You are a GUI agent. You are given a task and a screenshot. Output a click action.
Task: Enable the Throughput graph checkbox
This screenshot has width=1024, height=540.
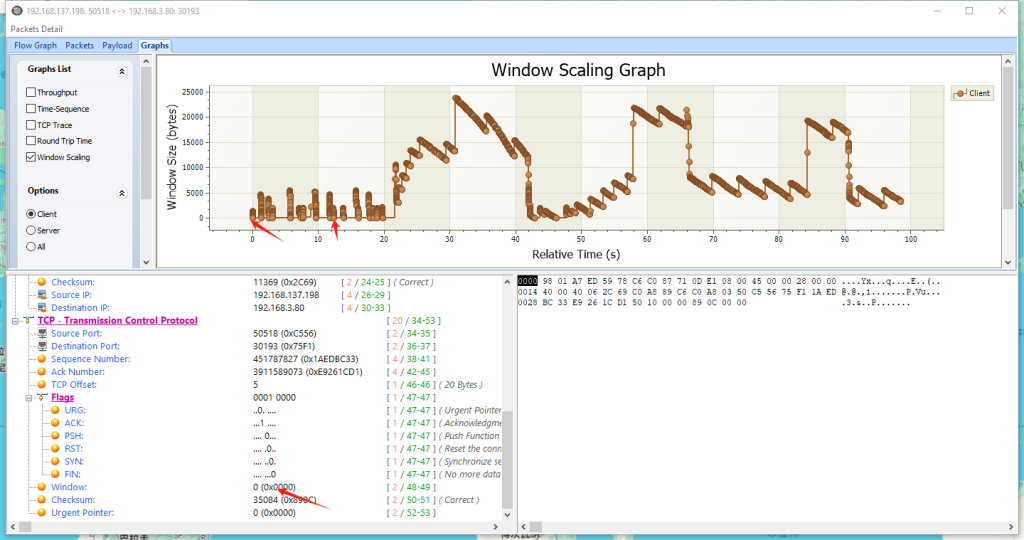coord(31,92)
